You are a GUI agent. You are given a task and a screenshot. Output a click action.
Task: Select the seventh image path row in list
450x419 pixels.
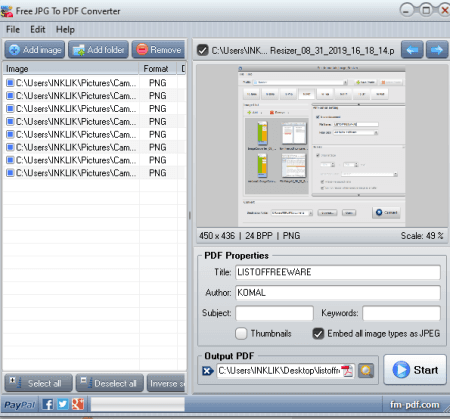click(95, 160)
